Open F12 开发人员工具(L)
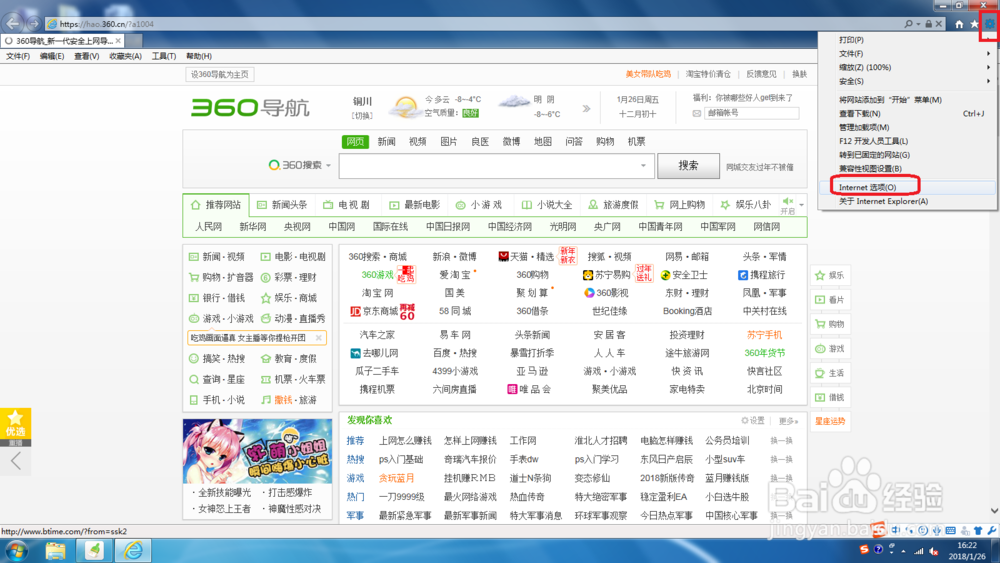The height and width of the screenshot is (563, 1000). coord(908,141)
